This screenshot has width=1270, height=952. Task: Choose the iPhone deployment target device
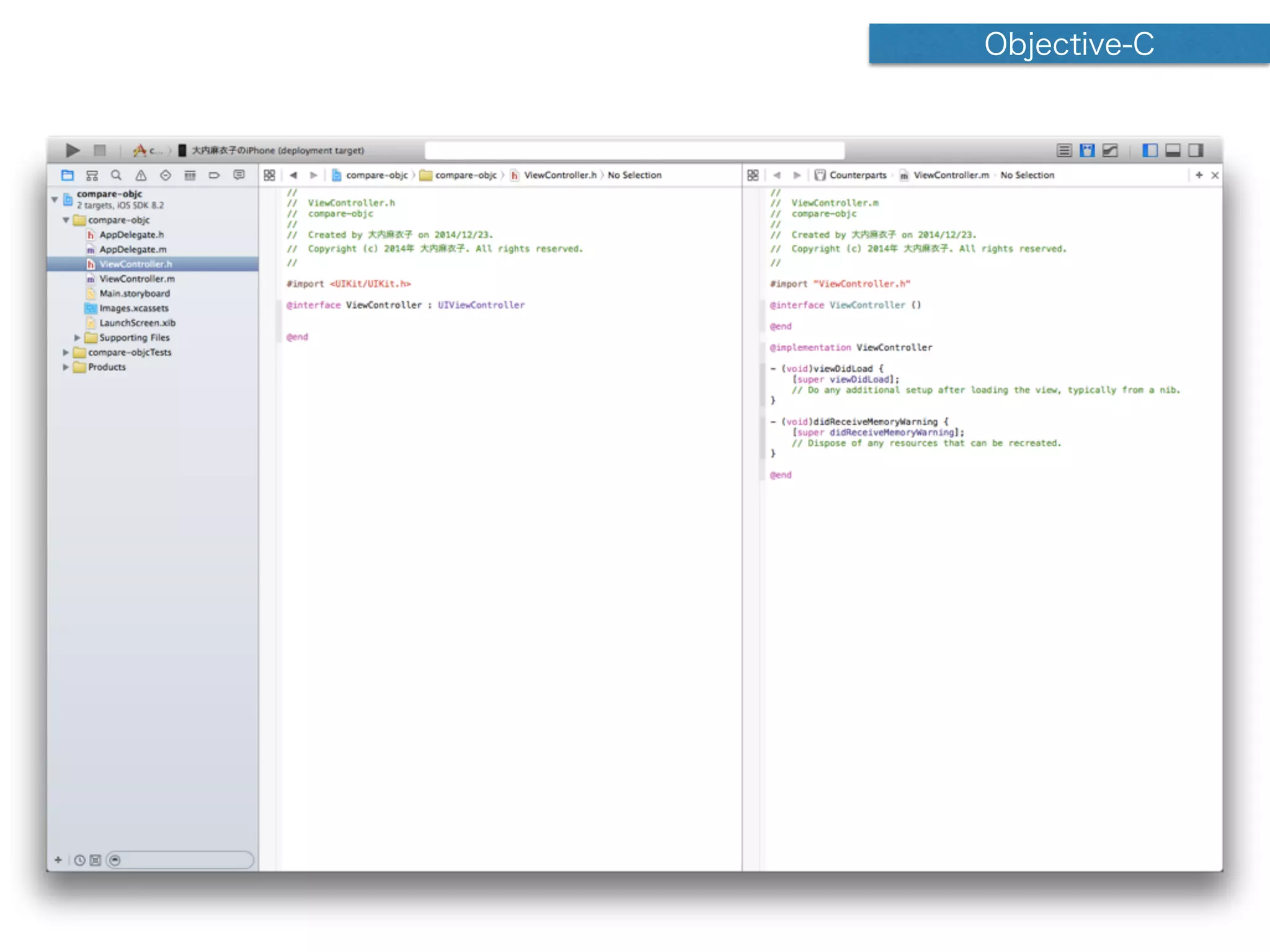[272, 150]
